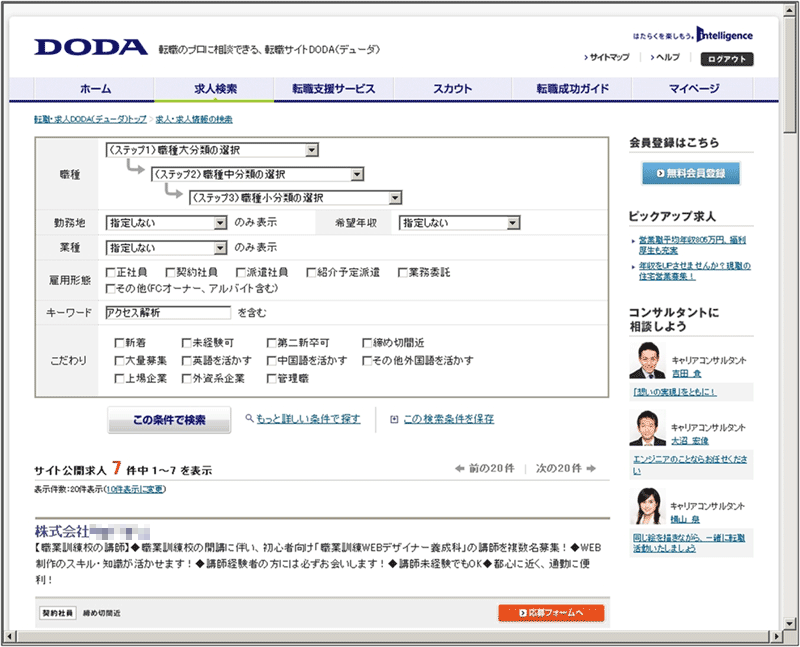Open consultant 吉田 photo thumbnail

point(647,361)
